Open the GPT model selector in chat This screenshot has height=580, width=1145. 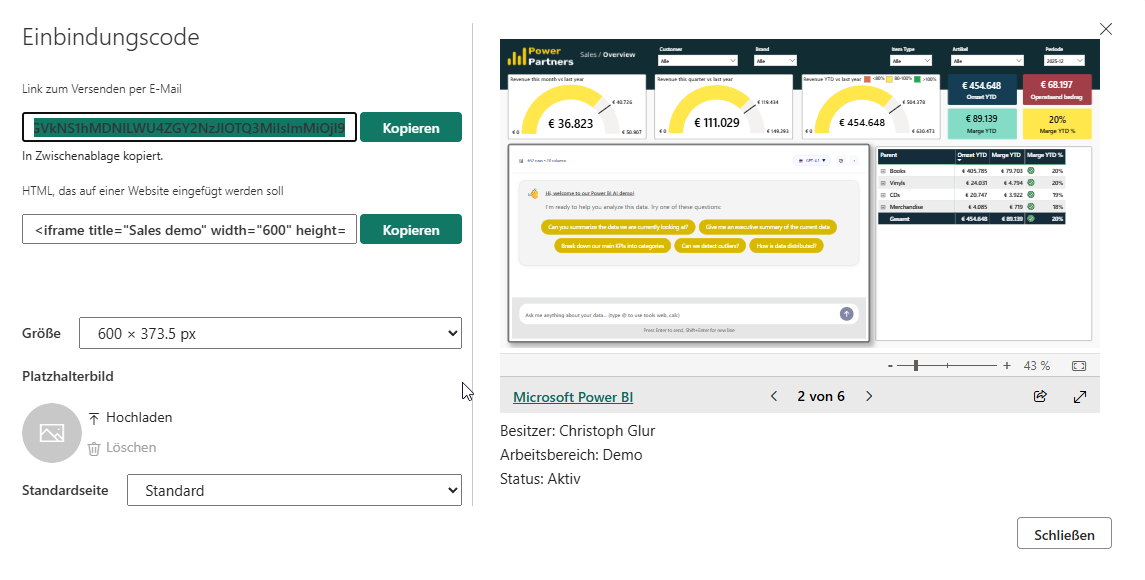[811, 161]
